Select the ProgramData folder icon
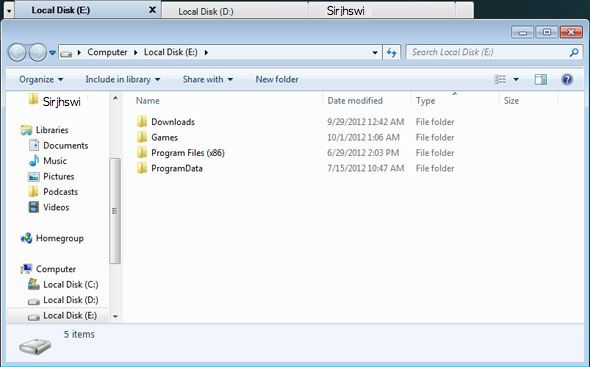Image resolution: width=590 pixels, height=367 pixels. point(142,168)
